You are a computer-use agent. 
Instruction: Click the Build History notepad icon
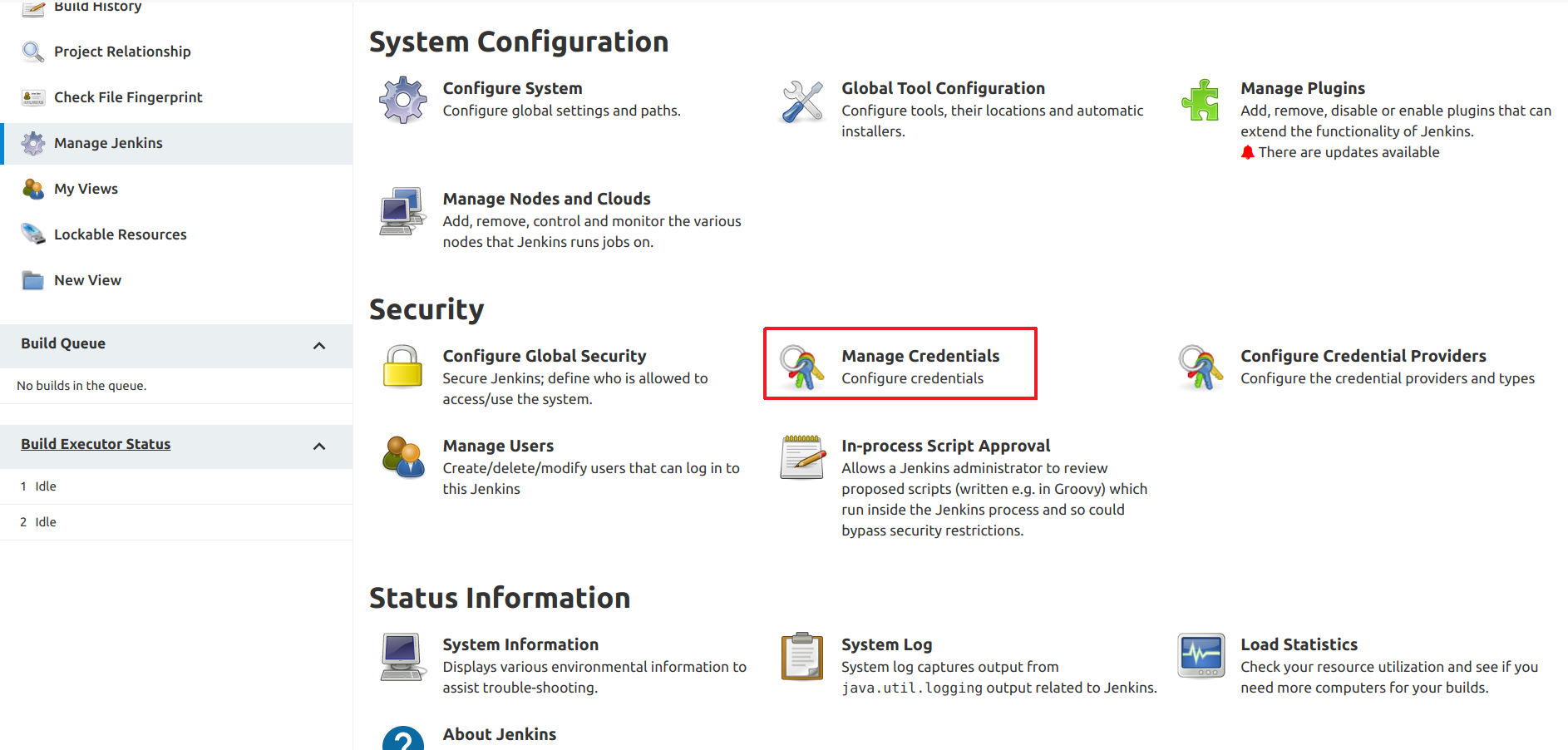click(33, 7)
